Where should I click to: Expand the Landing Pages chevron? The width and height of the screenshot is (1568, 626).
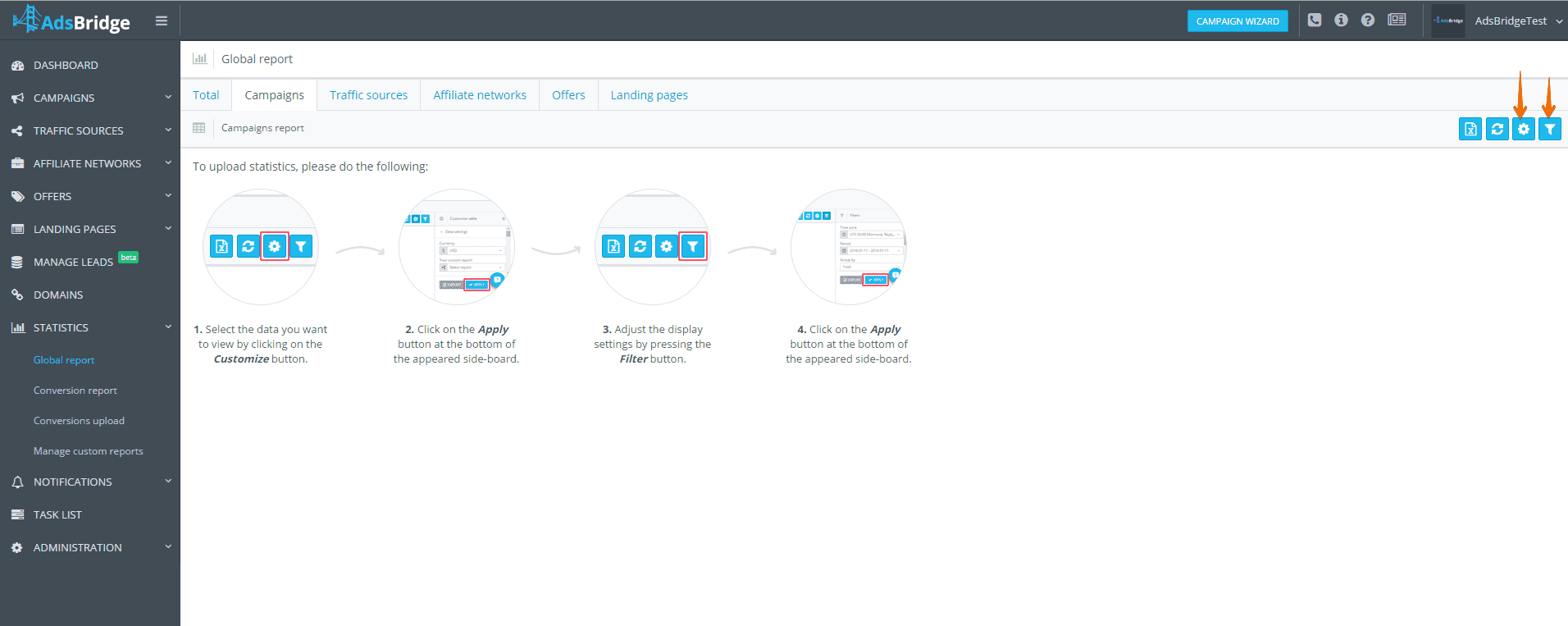tap(168, 229)
